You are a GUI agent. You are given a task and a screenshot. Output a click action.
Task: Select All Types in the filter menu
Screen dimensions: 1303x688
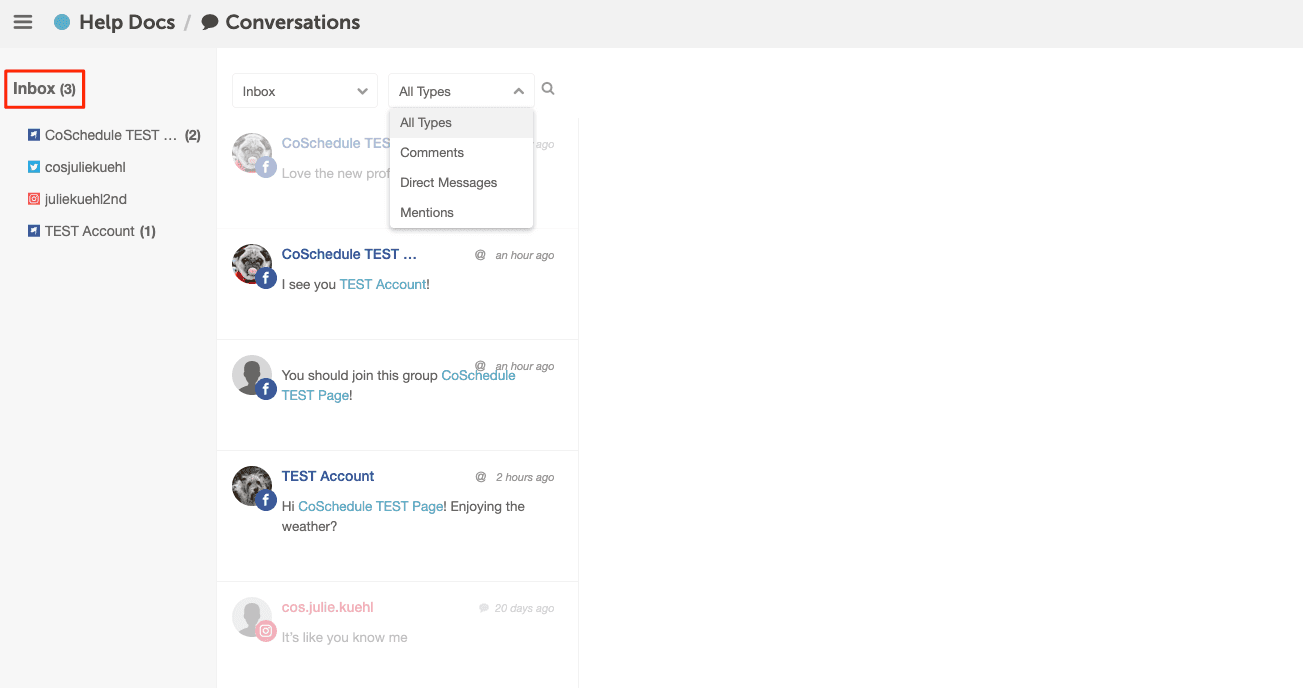(461, 123)
